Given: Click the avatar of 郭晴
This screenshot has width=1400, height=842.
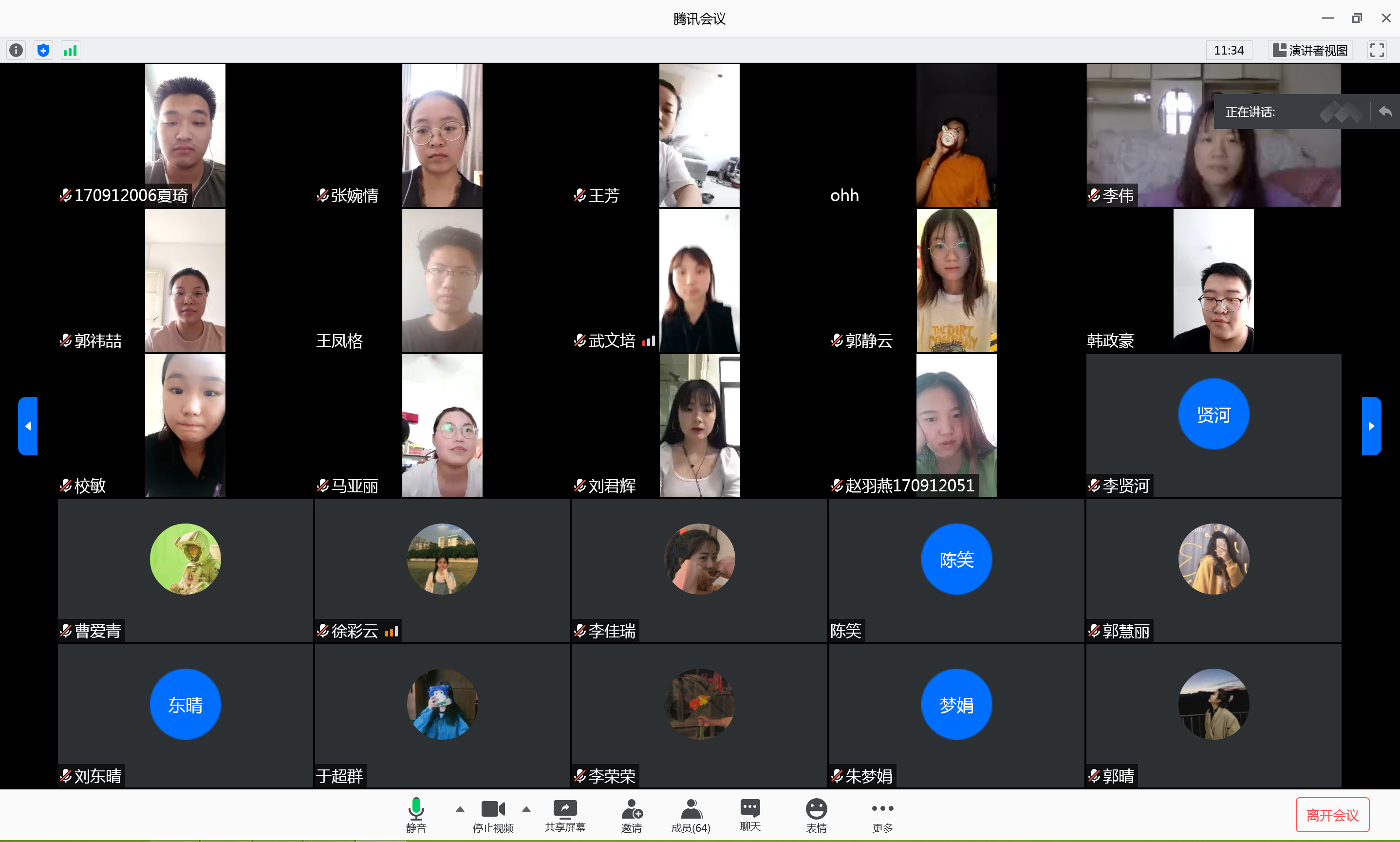Looking at the screenshot, I should click(x=1213, y=704).
